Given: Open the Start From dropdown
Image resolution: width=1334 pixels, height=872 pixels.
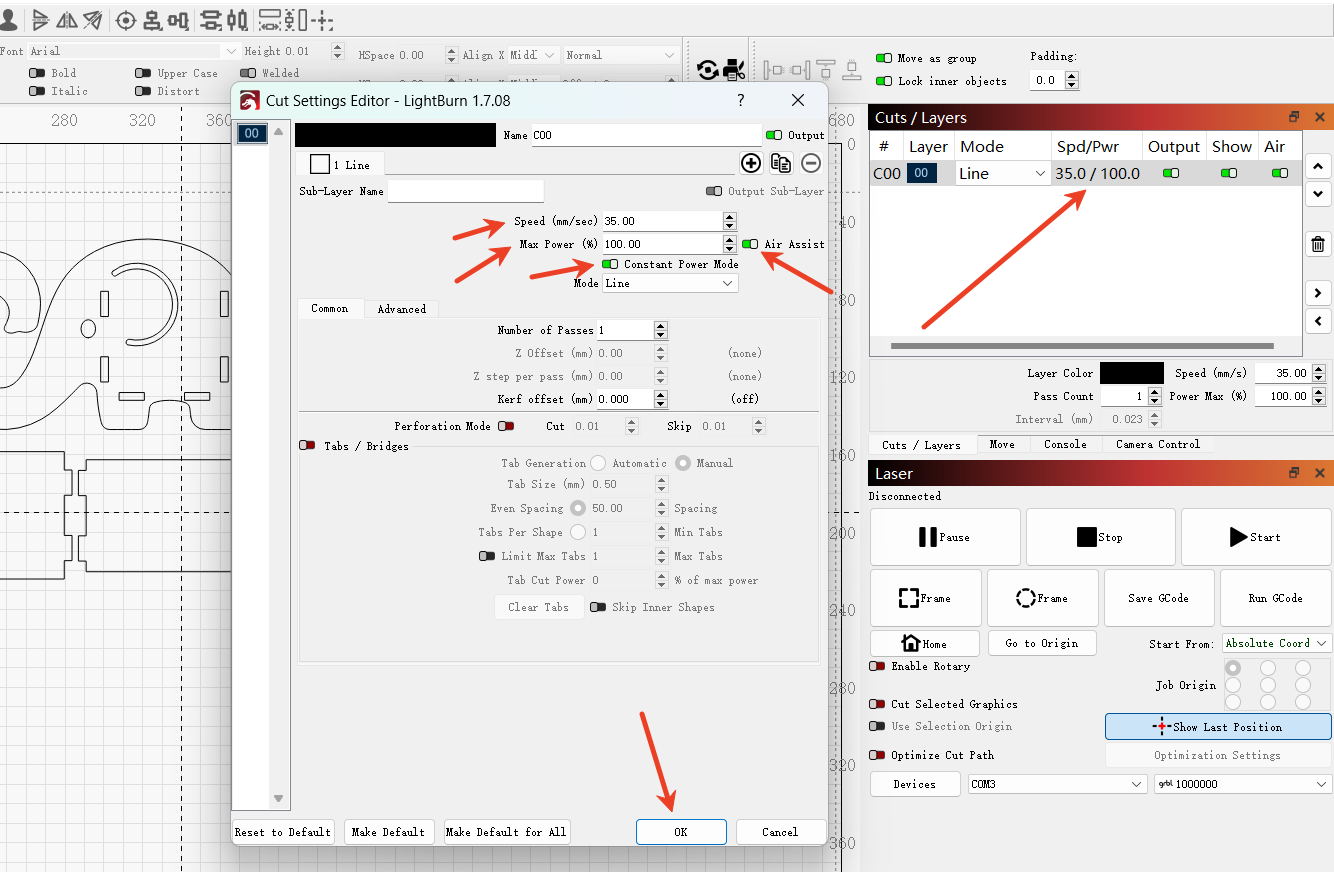Looking at the screenshot, I should pyautogui.click(x=1277, y=643).
